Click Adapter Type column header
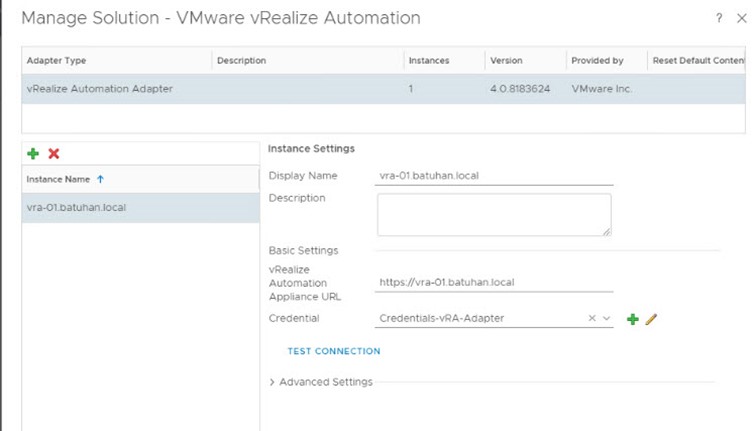The image size is (755, 431). click(x=117, y=61)
